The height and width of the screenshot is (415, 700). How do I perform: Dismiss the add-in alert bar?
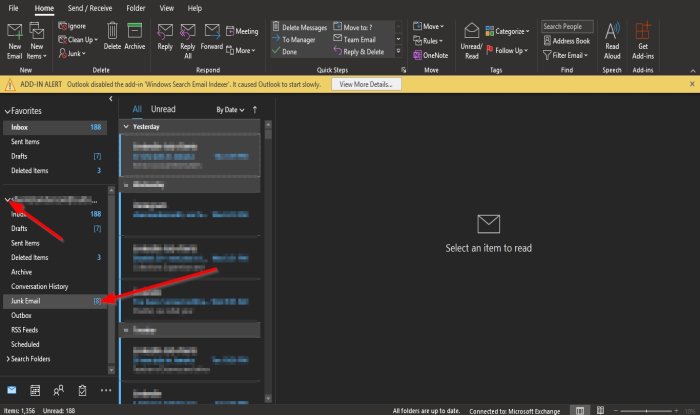point(692,84)
